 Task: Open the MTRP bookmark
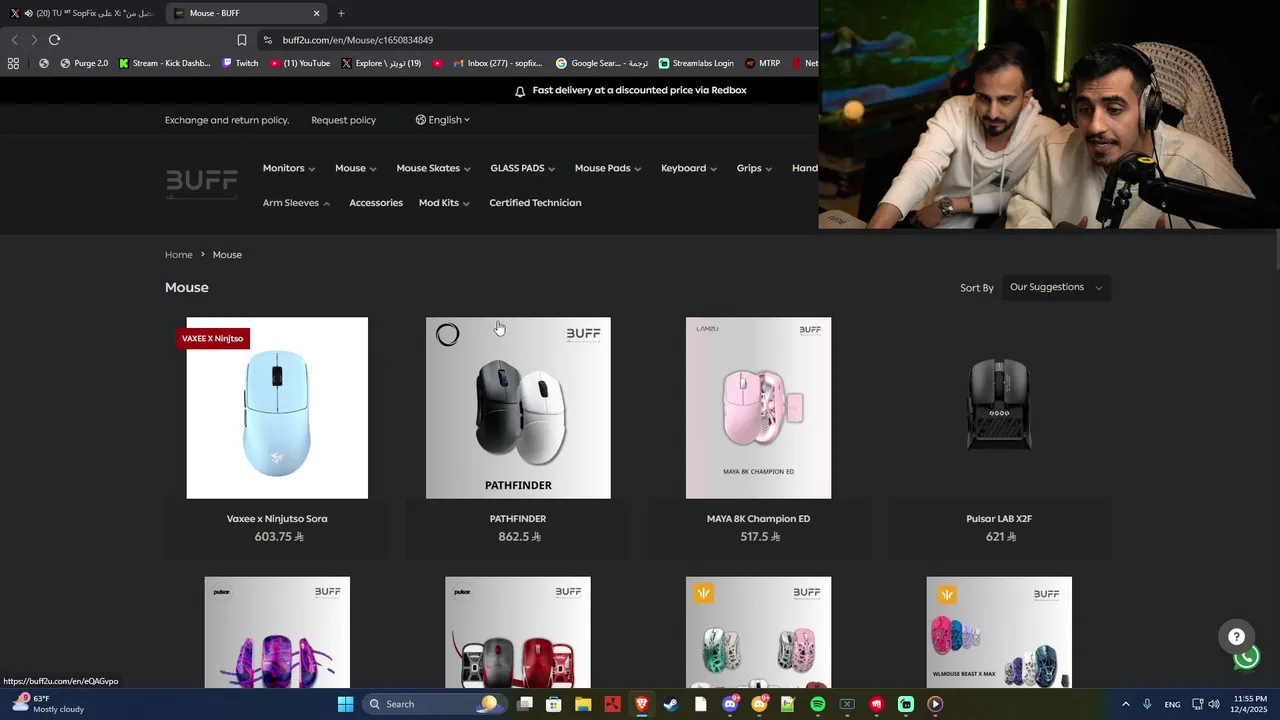click(762, 63)
